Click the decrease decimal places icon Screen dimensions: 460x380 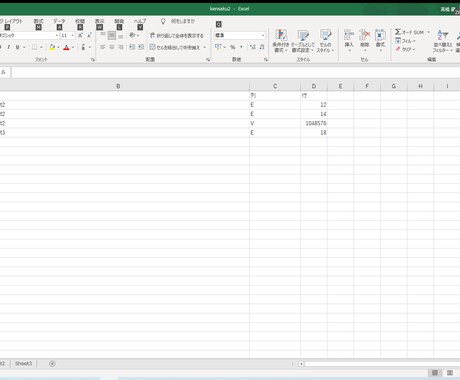pyautogui.click(x=262, y=47)
